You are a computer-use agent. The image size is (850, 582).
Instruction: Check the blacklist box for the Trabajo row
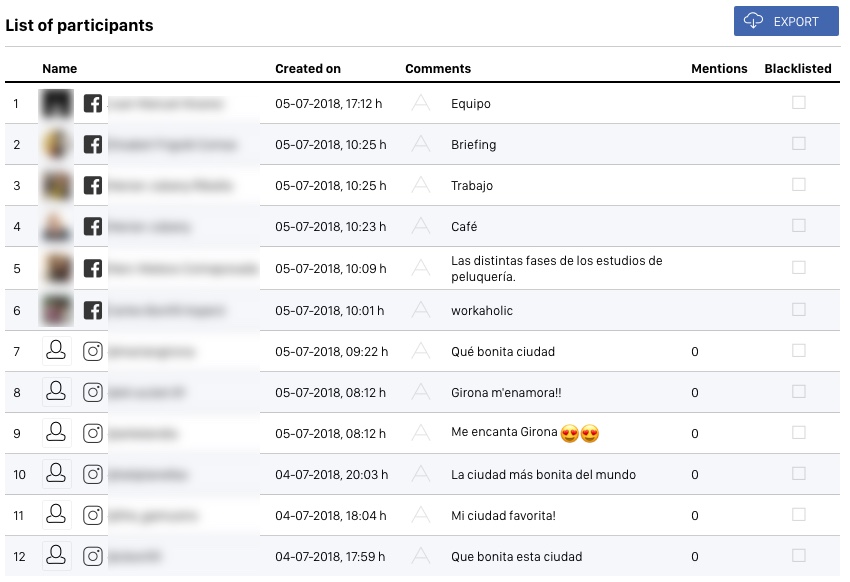pyautogui.click(x=799, y=184)
